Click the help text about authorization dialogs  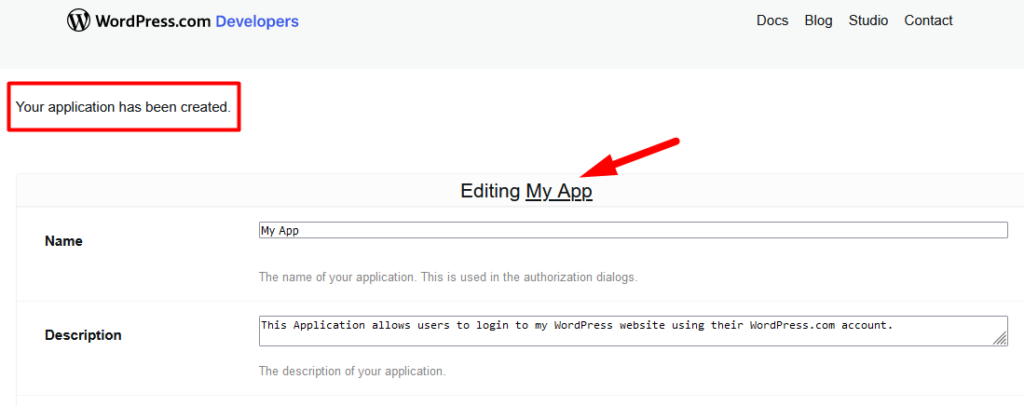(448, 277)
